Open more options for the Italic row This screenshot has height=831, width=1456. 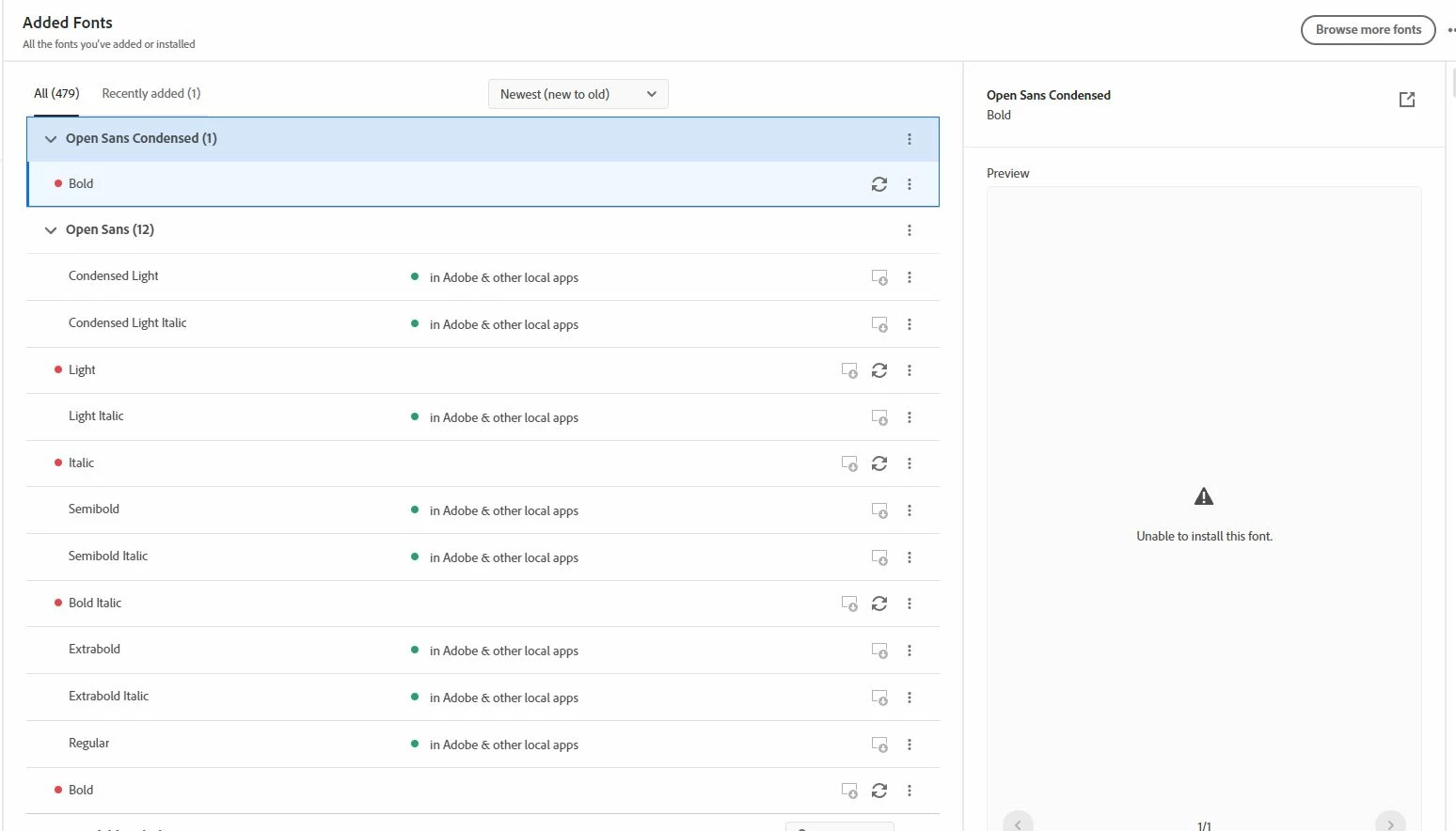pos(910,463)
